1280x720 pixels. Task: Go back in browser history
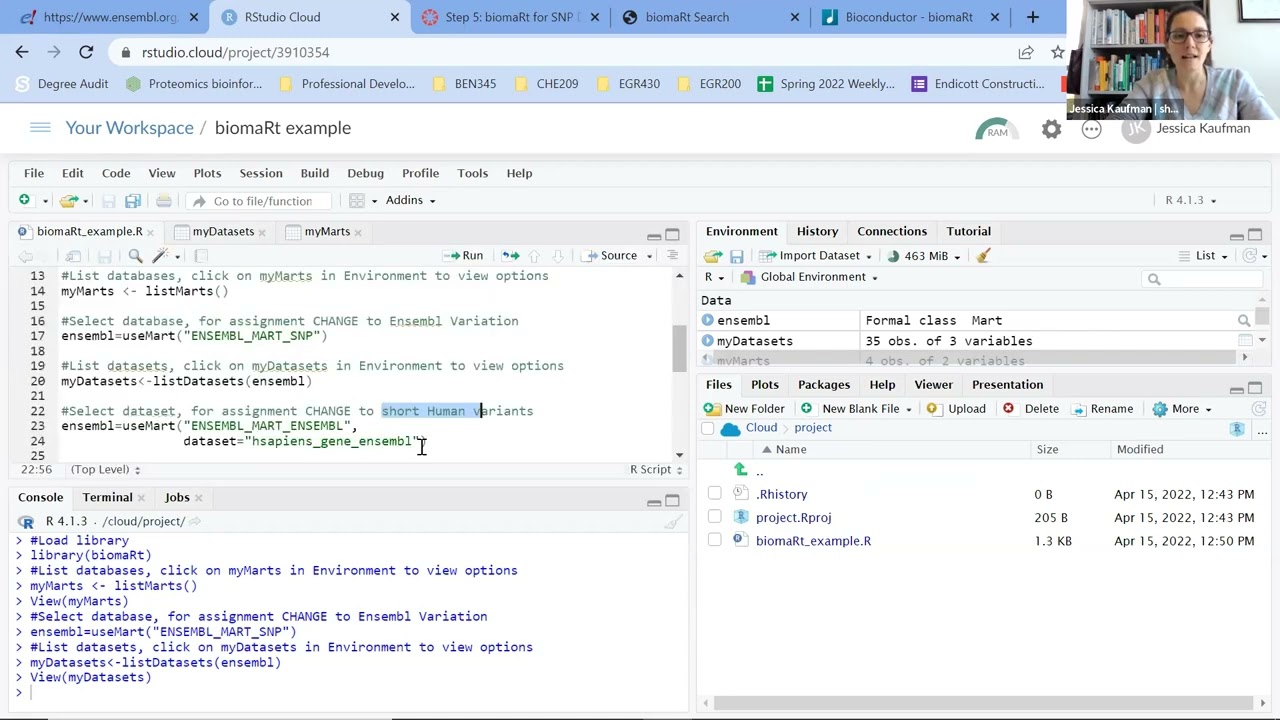(22, 52)
